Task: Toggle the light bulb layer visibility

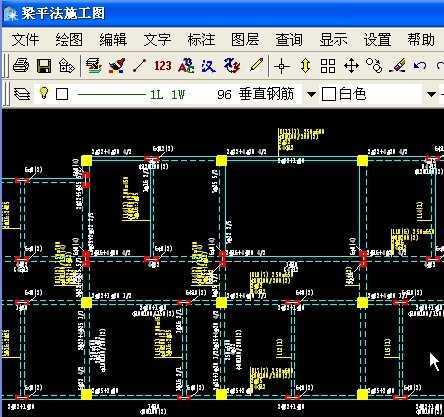Action: (x=44, y=93)
